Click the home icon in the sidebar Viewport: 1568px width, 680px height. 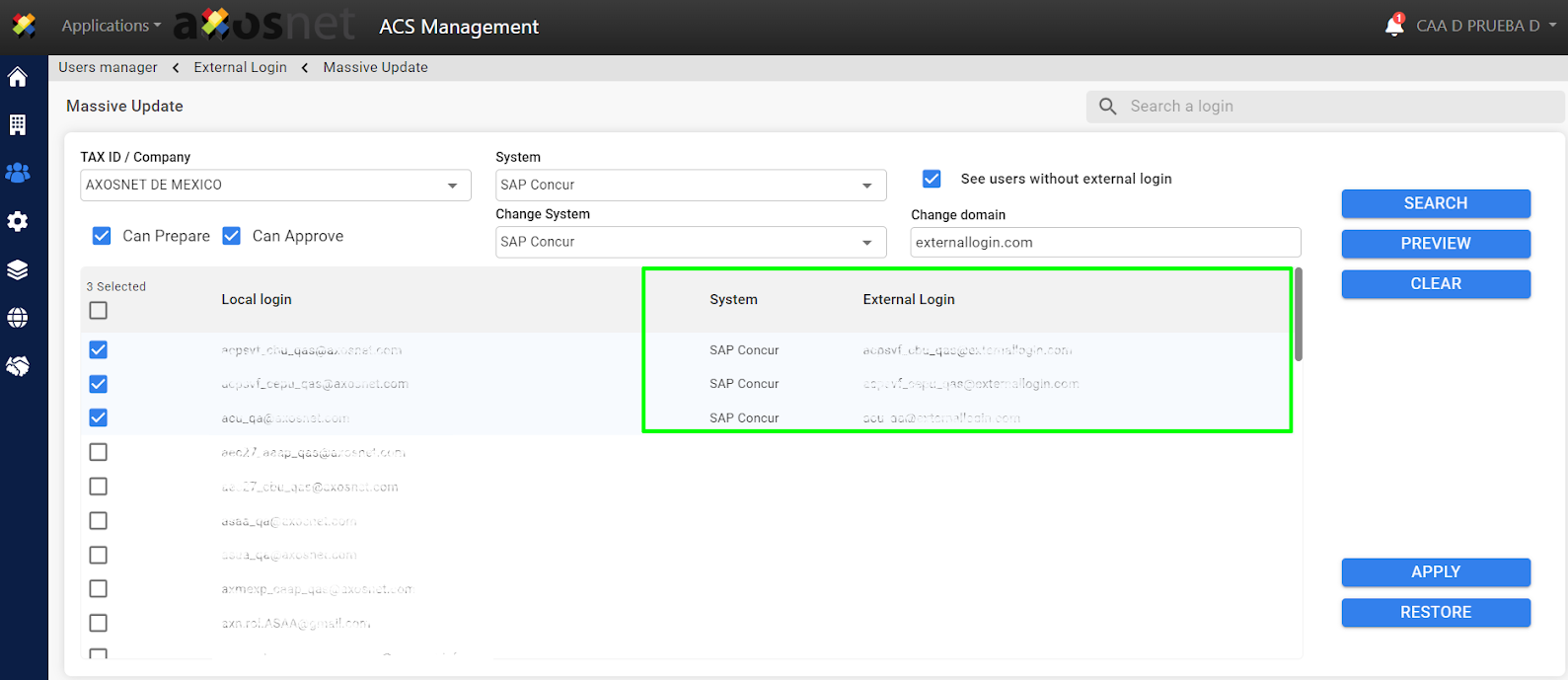(18, 77)
